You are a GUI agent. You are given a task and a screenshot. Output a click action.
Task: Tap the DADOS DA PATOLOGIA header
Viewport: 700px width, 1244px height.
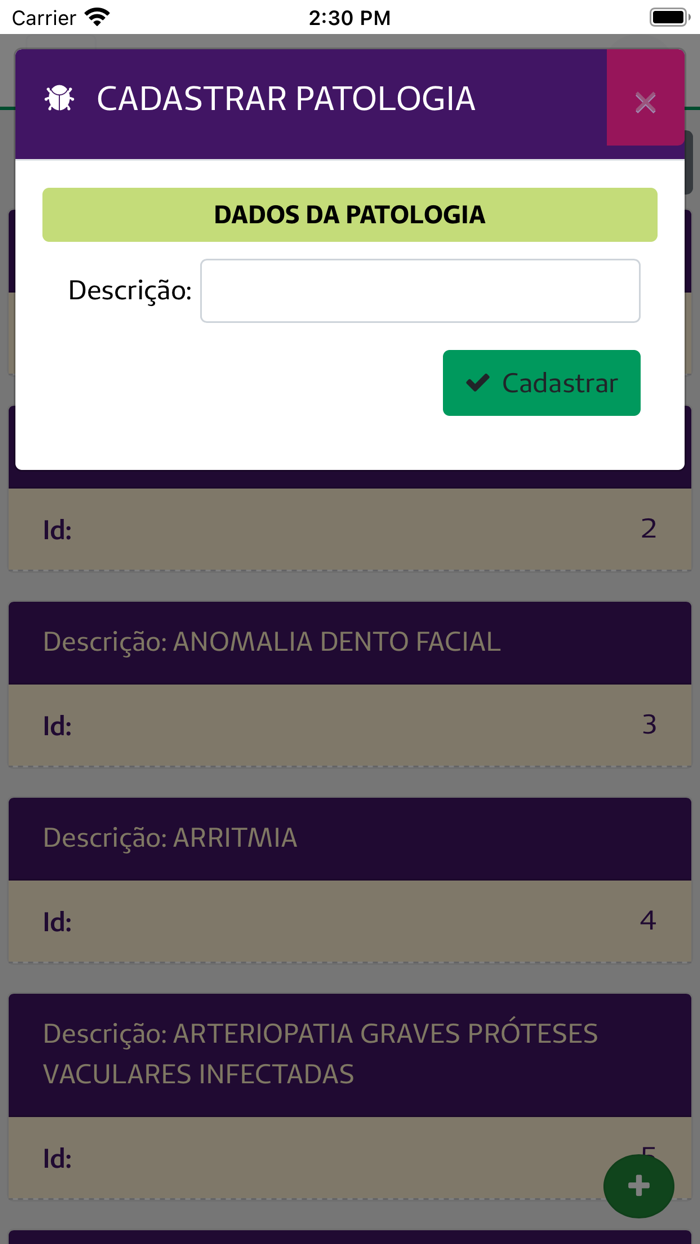(x=349, y=214)
